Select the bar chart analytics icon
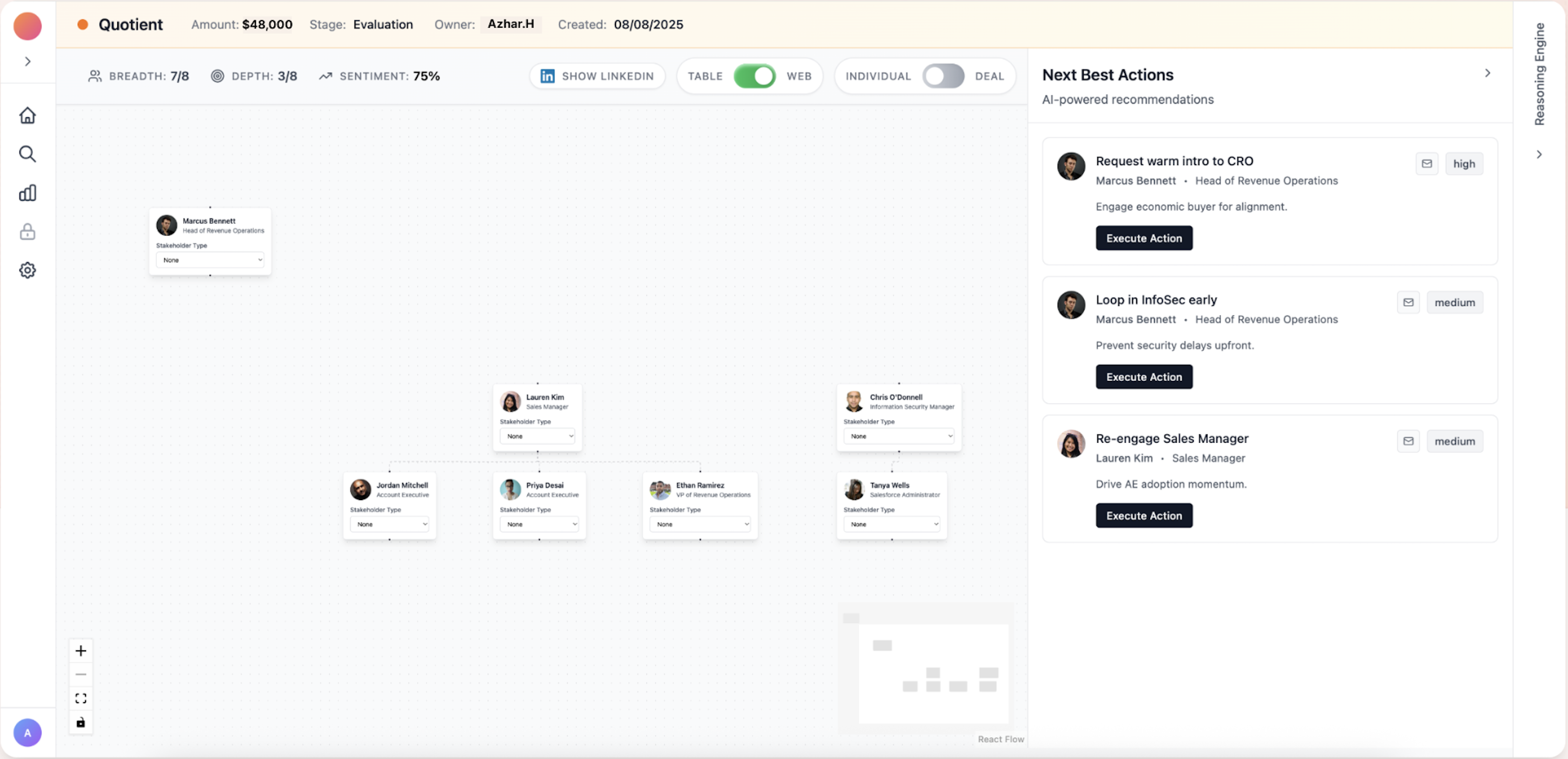1568x759 pixels. (x=27, y=193)
